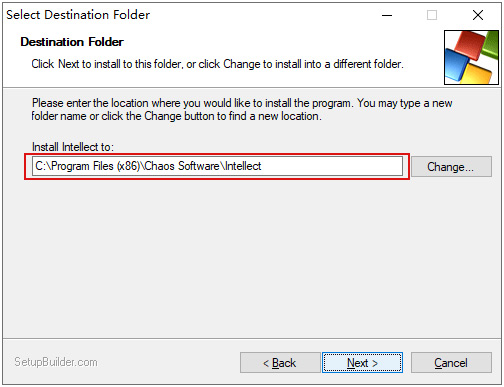Click the blue cube in the logo
Image resolution: width=504 pixels, height=387 pixels.
coord(456,65)
